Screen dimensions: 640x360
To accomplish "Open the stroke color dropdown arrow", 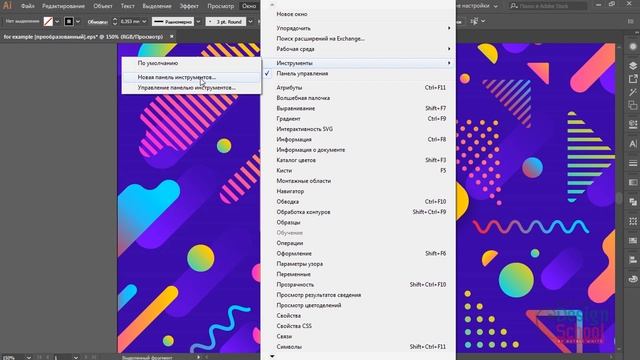I will click(78, 22).
